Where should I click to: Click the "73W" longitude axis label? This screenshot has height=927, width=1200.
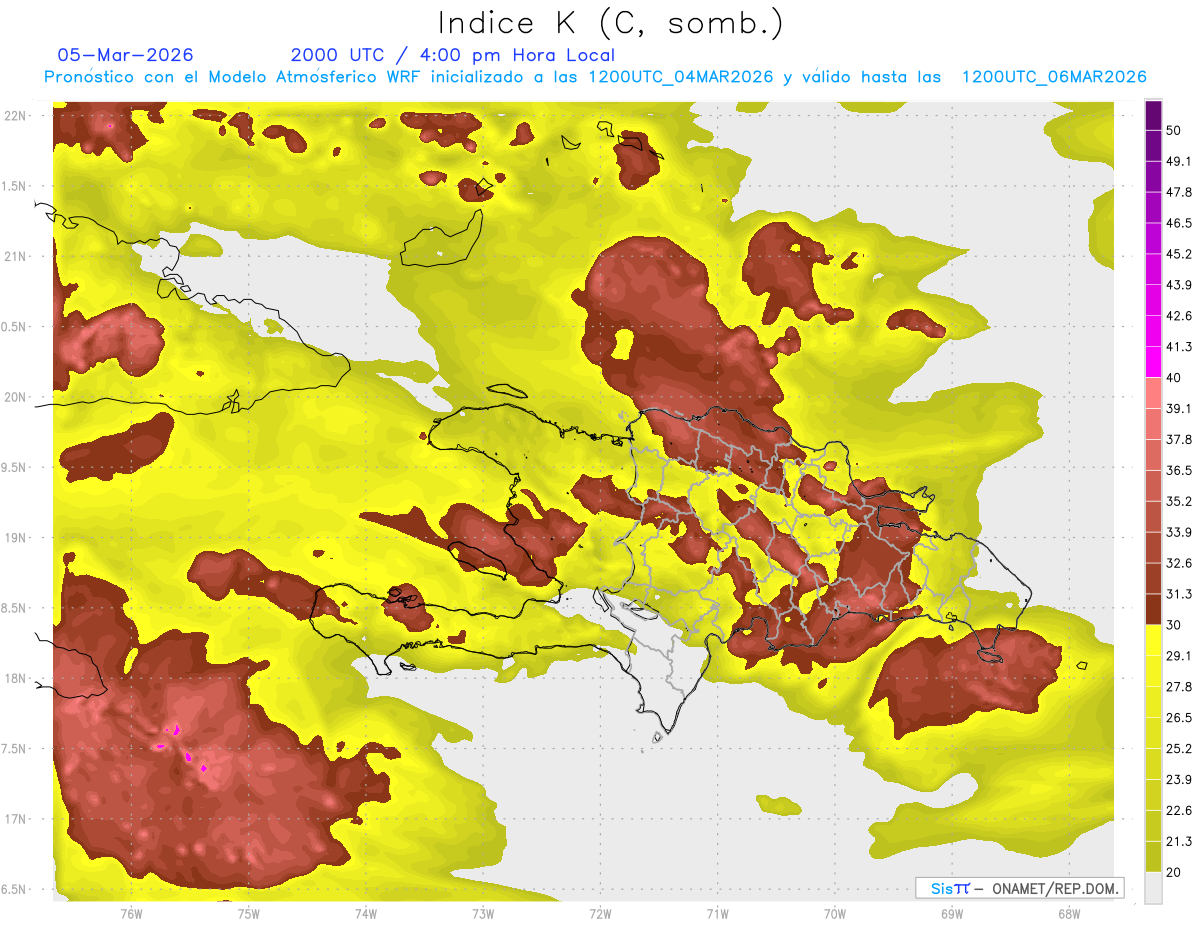click(483, 913)
